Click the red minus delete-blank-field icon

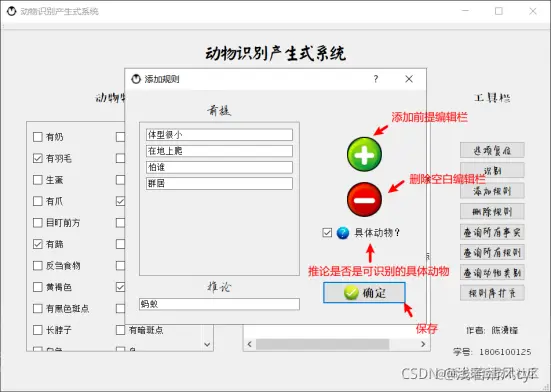pyautogui.click(x=364, y=200)
